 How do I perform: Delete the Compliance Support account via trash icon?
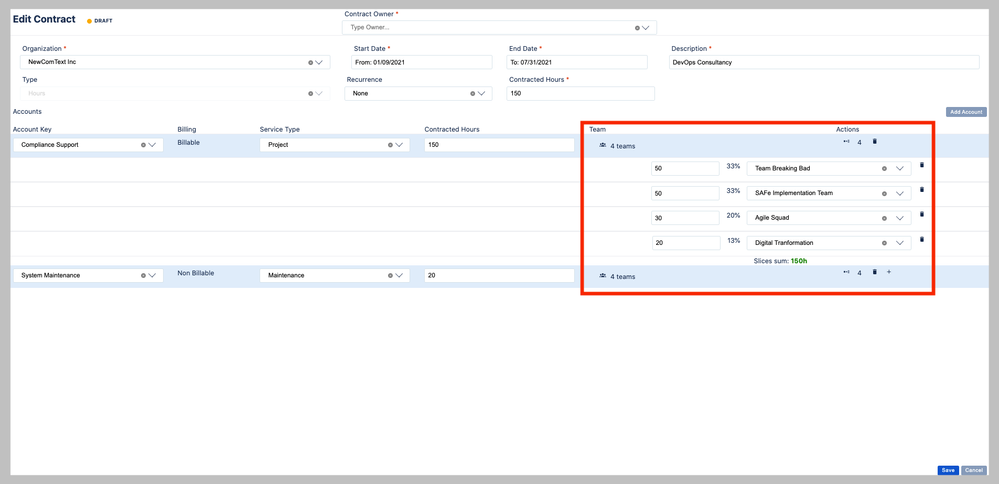(x=874, y=141)
